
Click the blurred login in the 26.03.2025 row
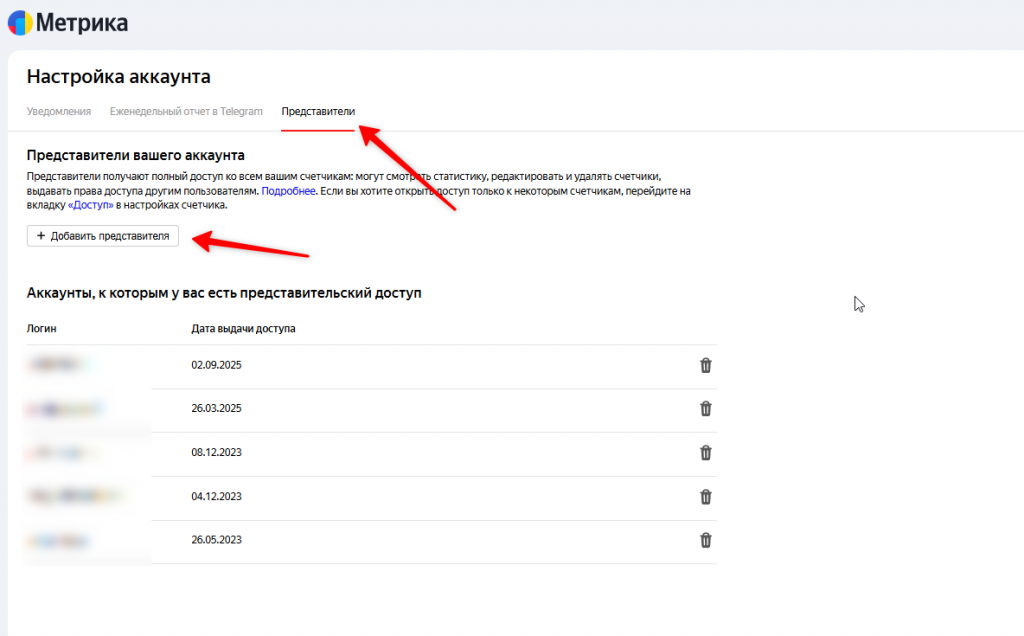coord(65,408)
